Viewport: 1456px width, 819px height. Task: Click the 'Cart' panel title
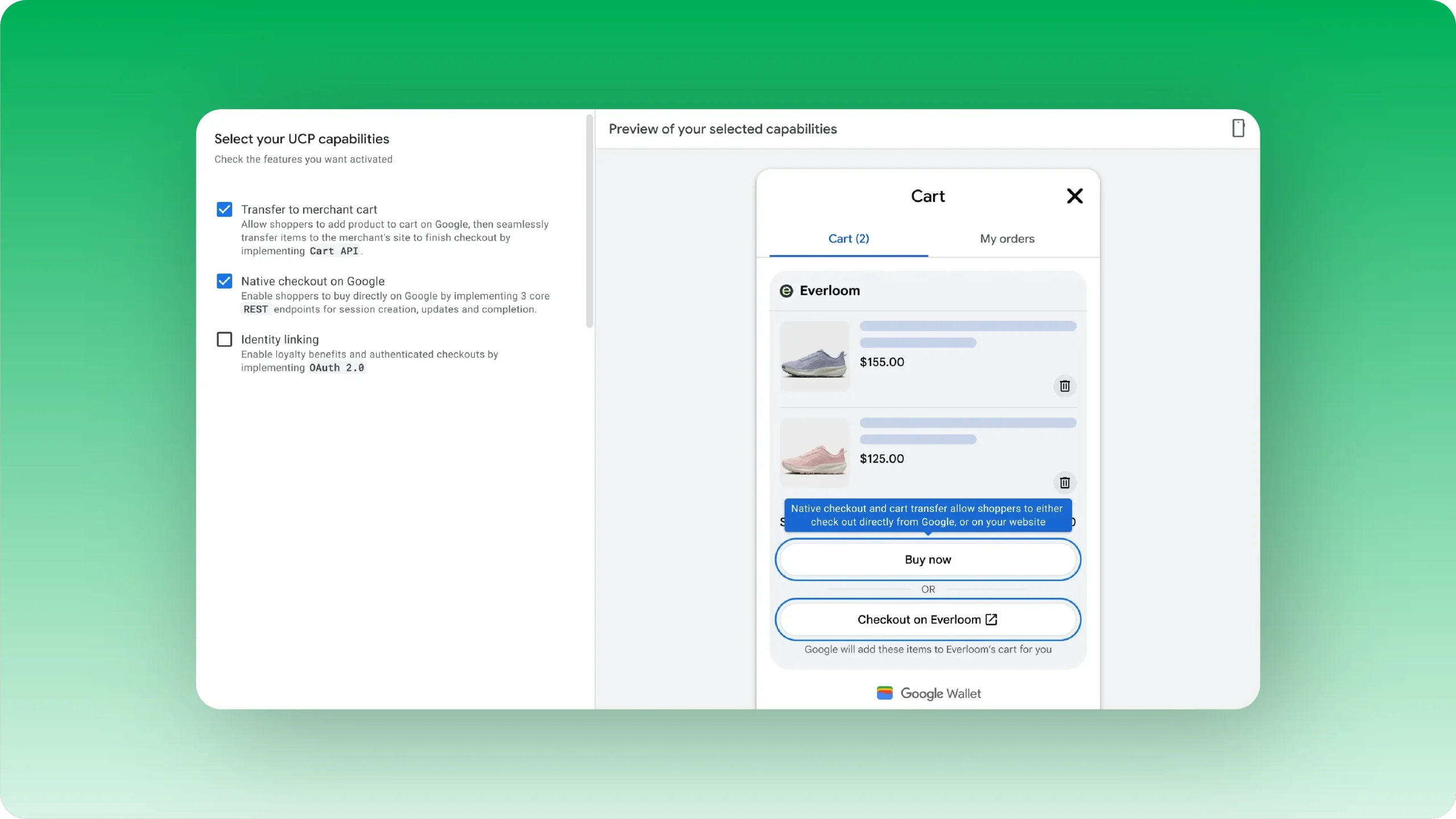coord(928,196)
